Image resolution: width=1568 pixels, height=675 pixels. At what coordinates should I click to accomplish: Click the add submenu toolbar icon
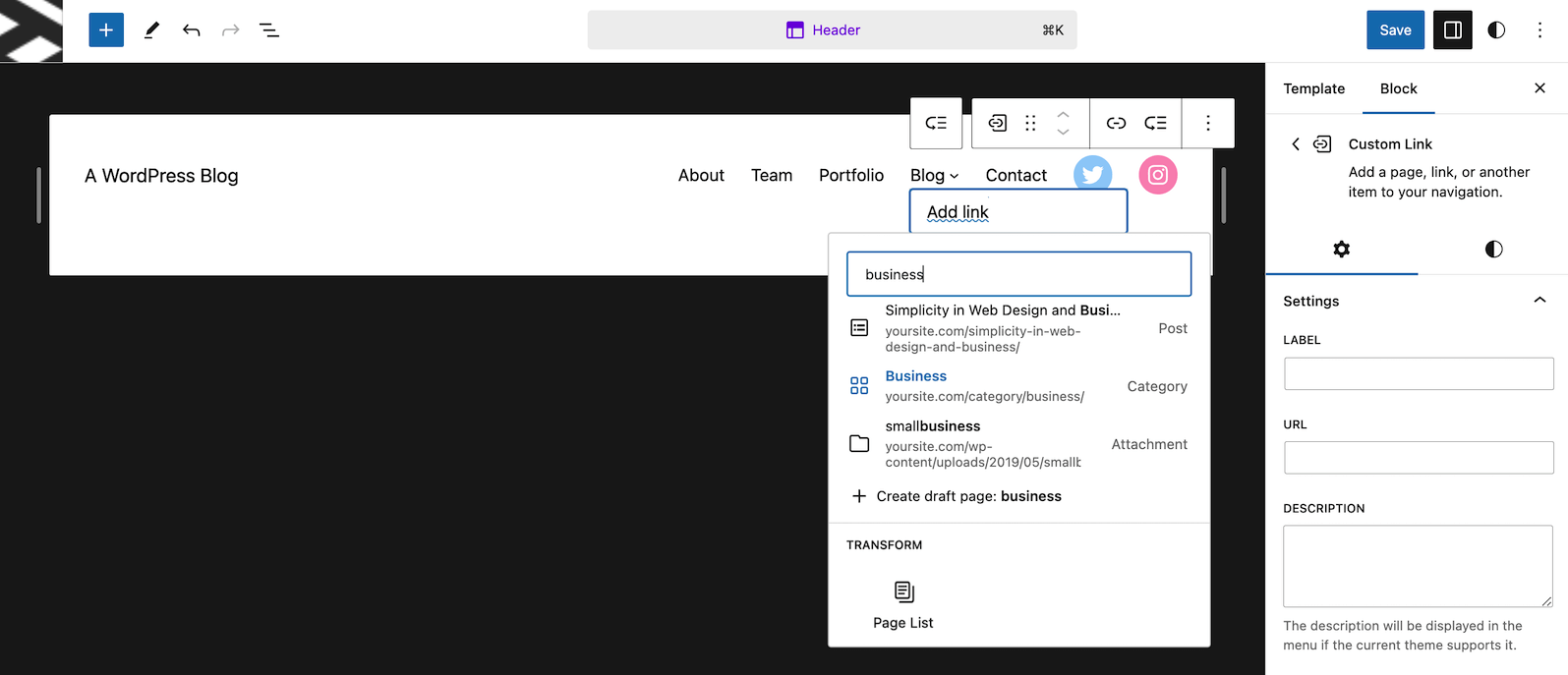click(x=1155, y=123)
